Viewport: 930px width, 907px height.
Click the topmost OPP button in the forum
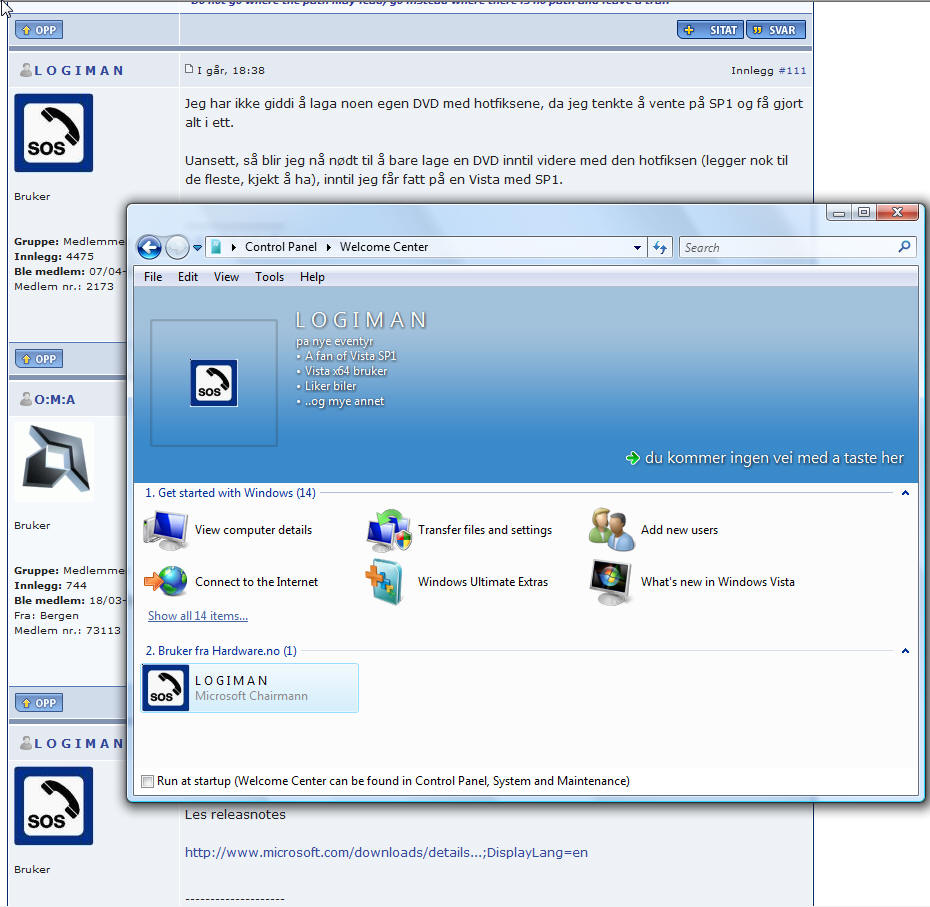(39, 30)
